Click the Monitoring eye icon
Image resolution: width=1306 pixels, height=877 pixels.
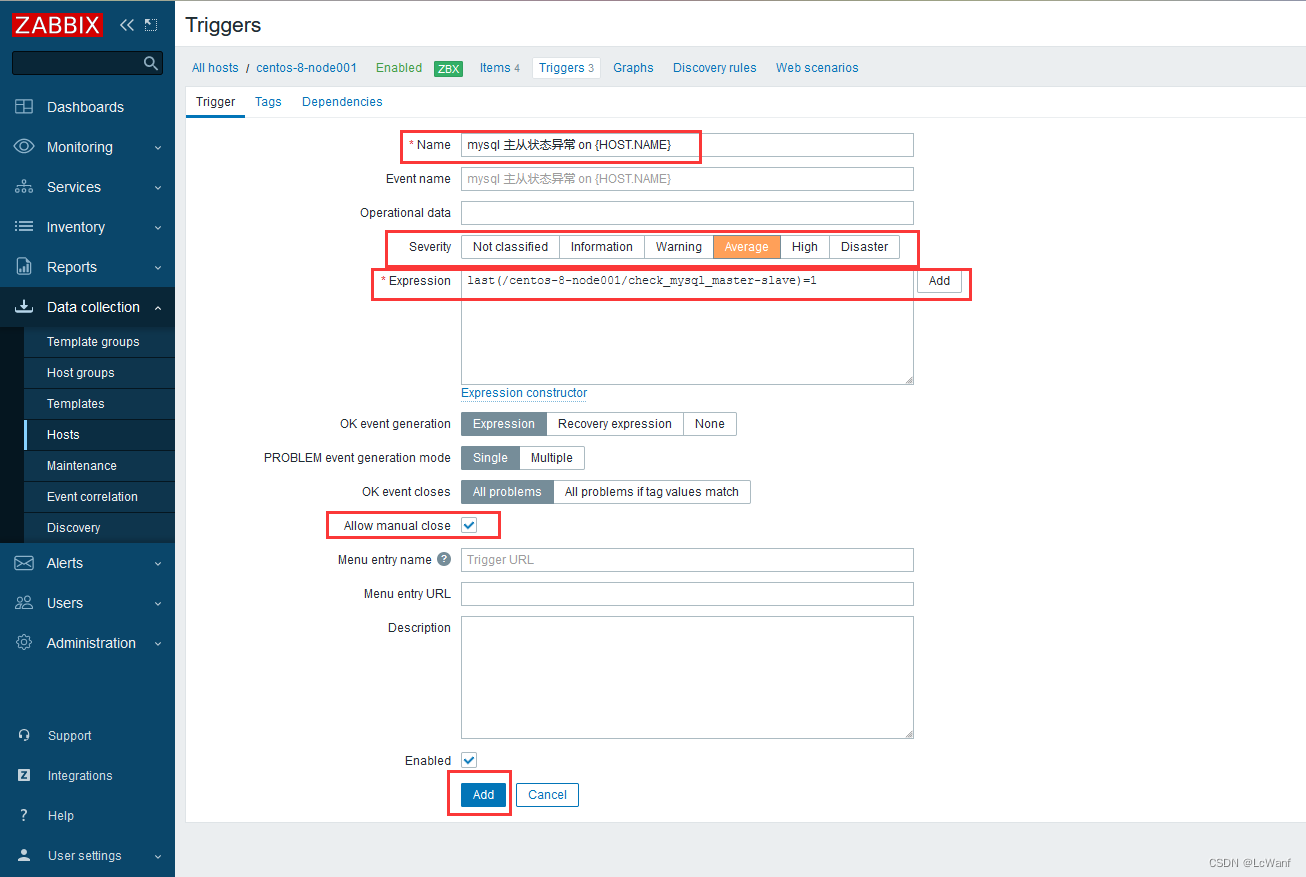point(24,147)
